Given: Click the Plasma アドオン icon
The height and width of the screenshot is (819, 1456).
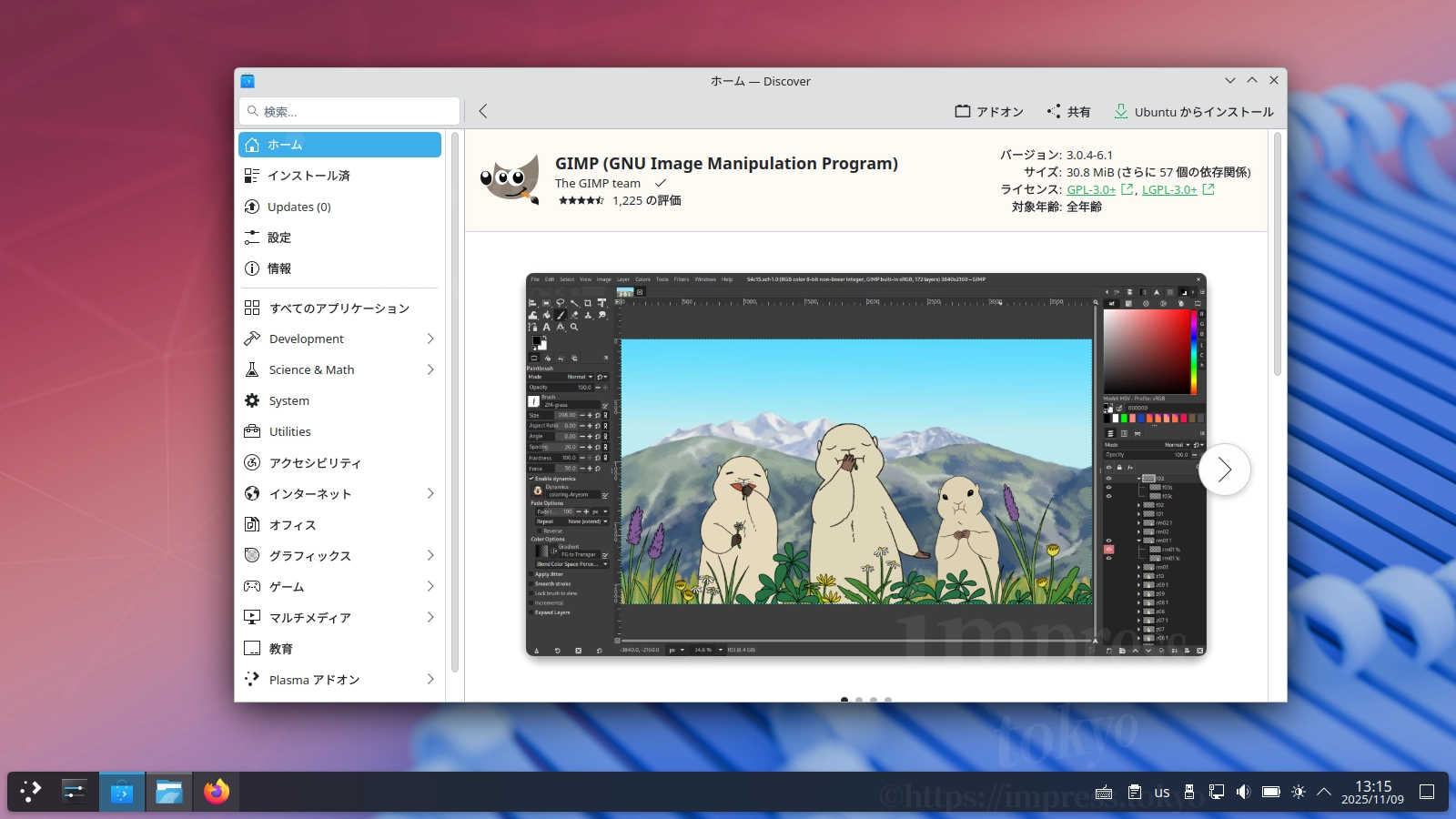Looking at the screenshot, I should click(252, 679).
